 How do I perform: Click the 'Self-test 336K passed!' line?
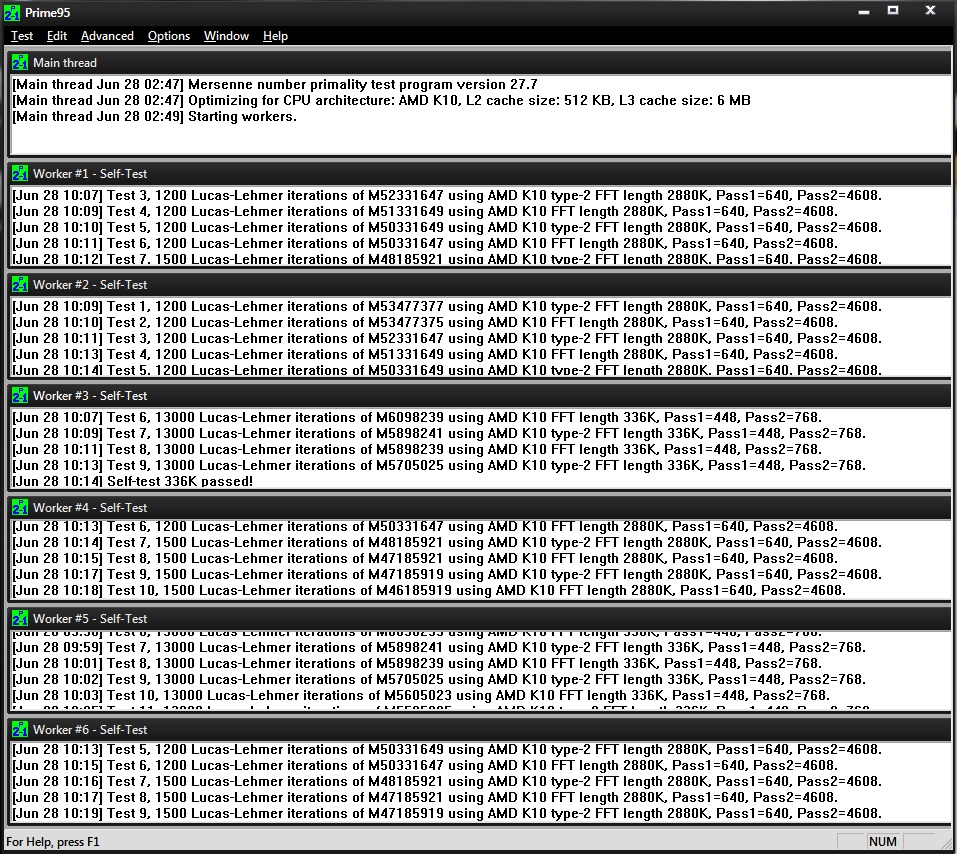pyautogui.click(x=132, y=481)
